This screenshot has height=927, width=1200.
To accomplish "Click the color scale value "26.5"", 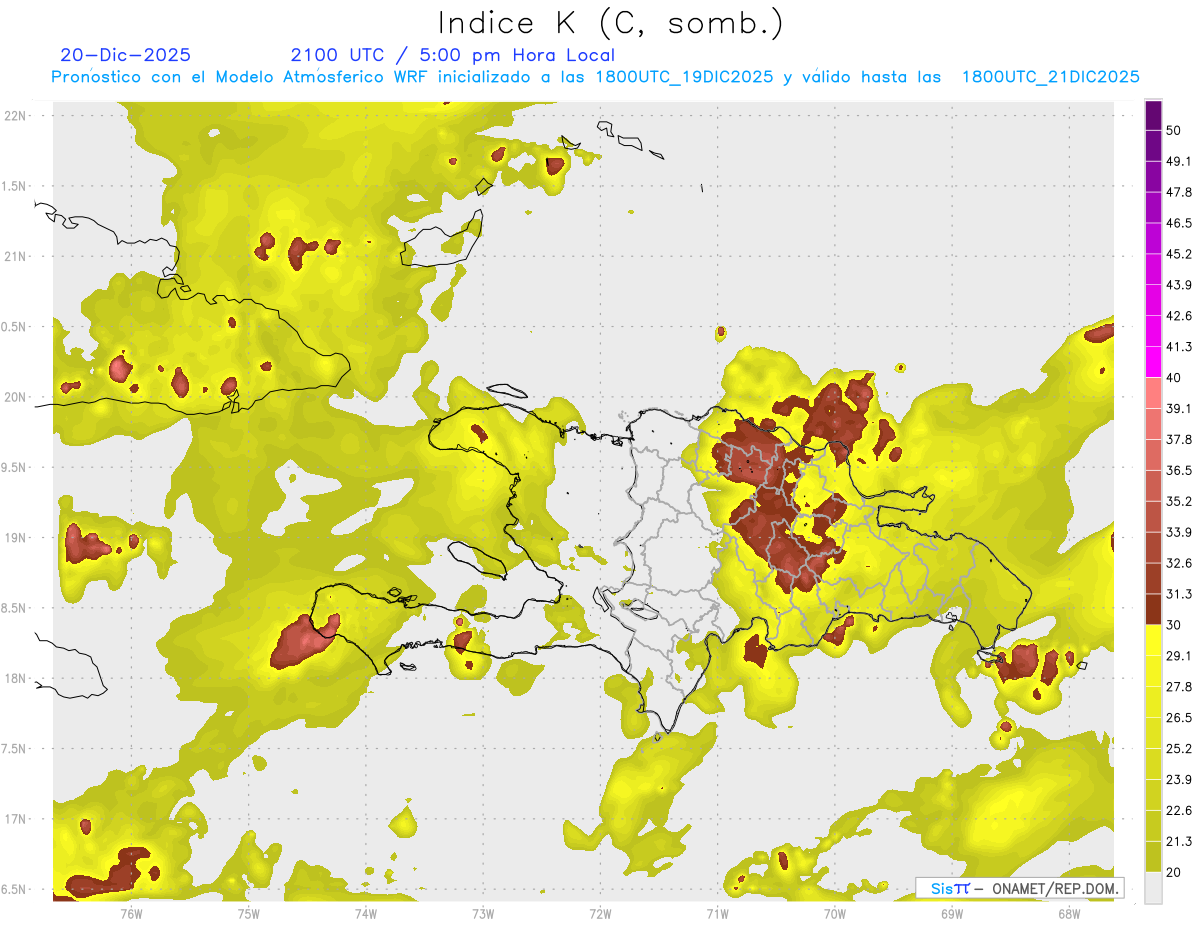I will click(x=1179, y=718).
